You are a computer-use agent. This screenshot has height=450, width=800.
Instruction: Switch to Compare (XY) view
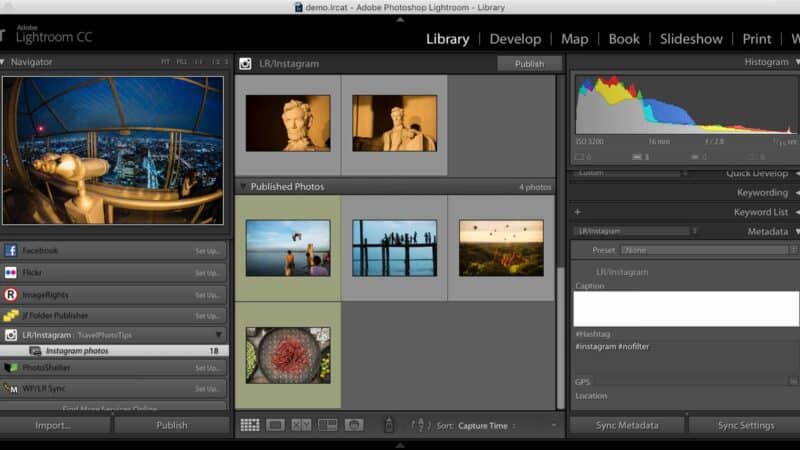tap(301, 425)
